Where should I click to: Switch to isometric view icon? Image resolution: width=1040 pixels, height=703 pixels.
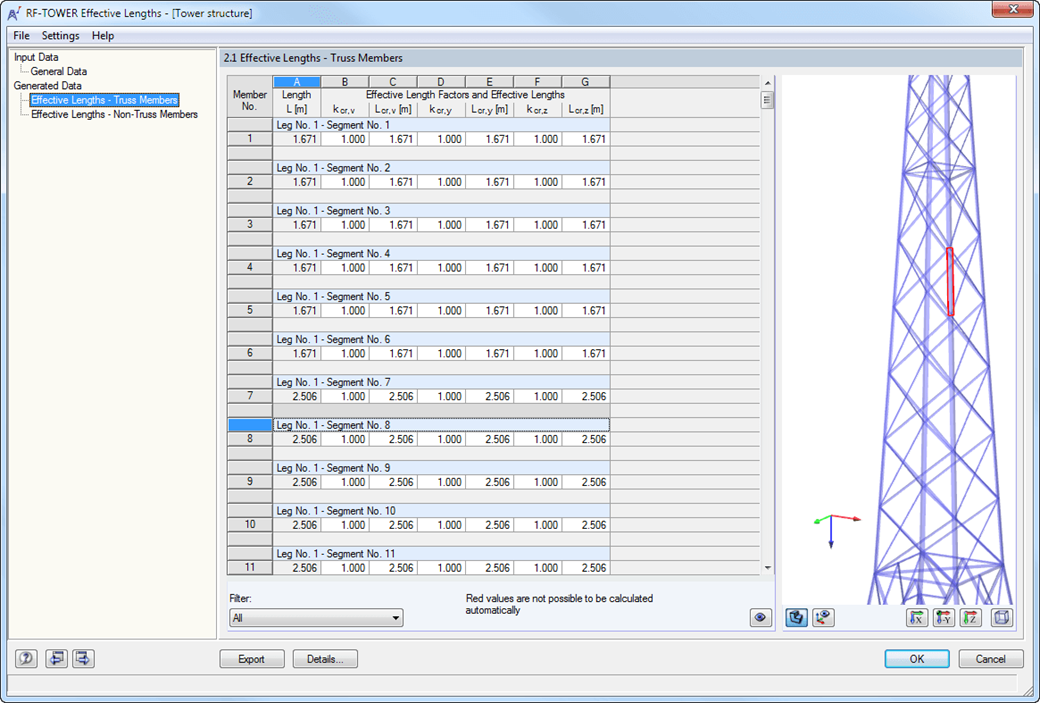(1001, 618)
